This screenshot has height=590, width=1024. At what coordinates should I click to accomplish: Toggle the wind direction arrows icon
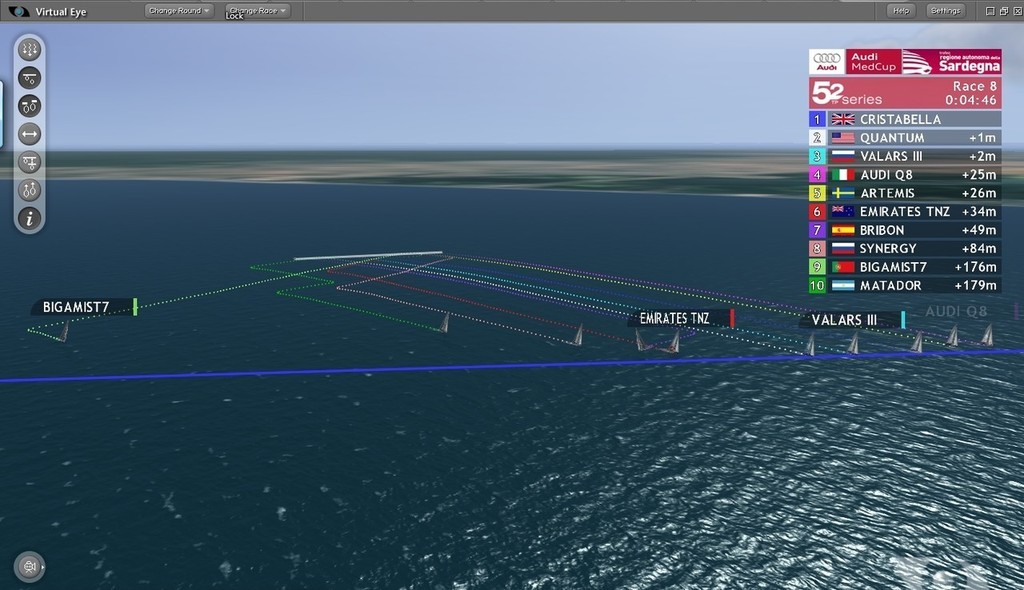click(29, 50)
